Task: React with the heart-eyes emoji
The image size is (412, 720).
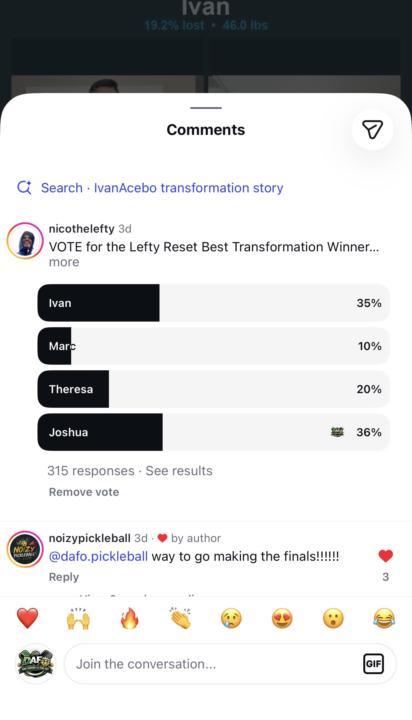Action: [x=282, y=618]
